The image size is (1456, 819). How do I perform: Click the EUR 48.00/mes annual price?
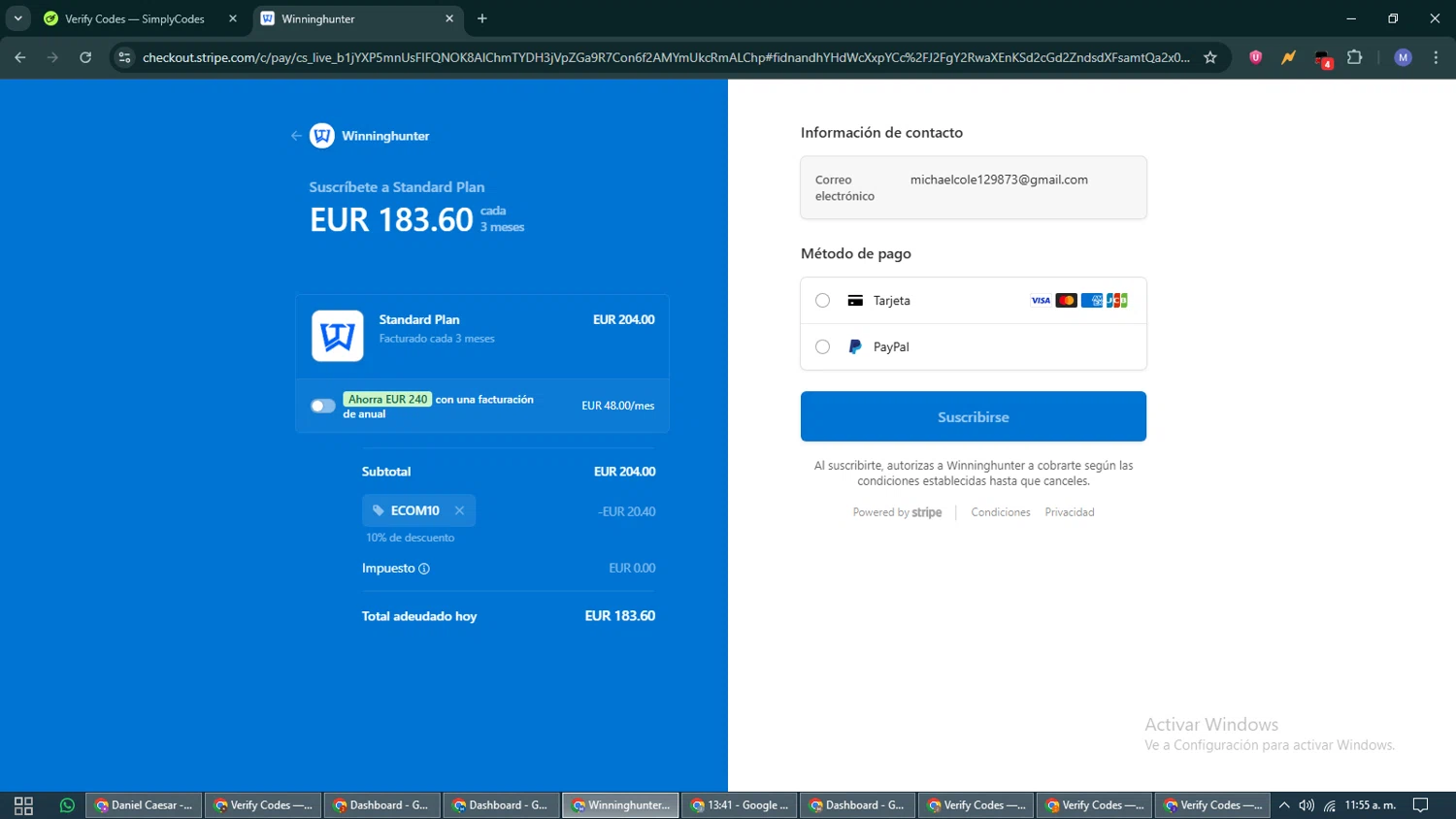618,406
